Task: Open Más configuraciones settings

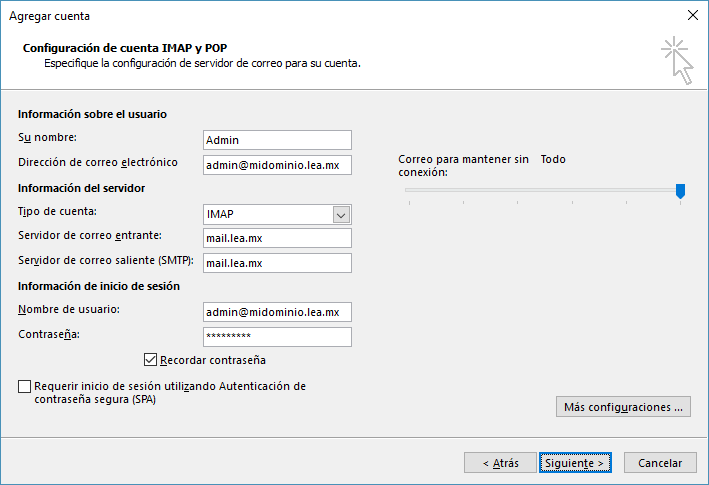Action: click(623, 407)
